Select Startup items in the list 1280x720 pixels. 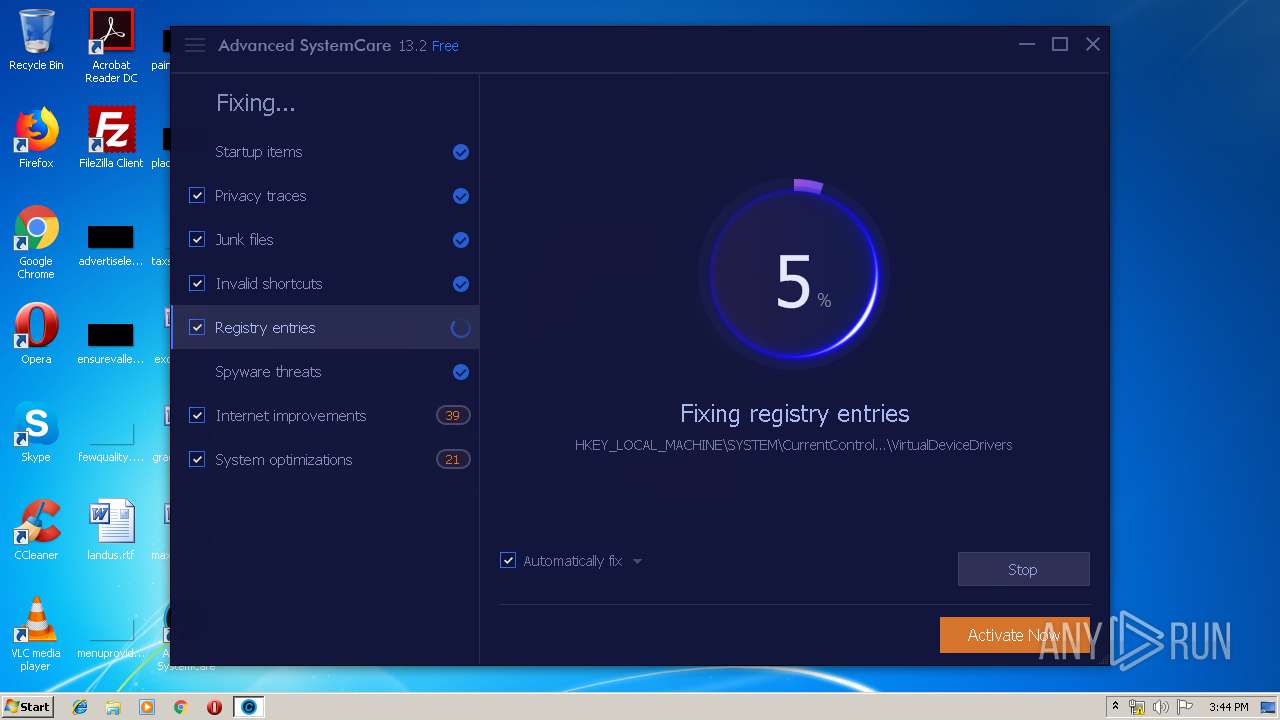tap(259, 152)
